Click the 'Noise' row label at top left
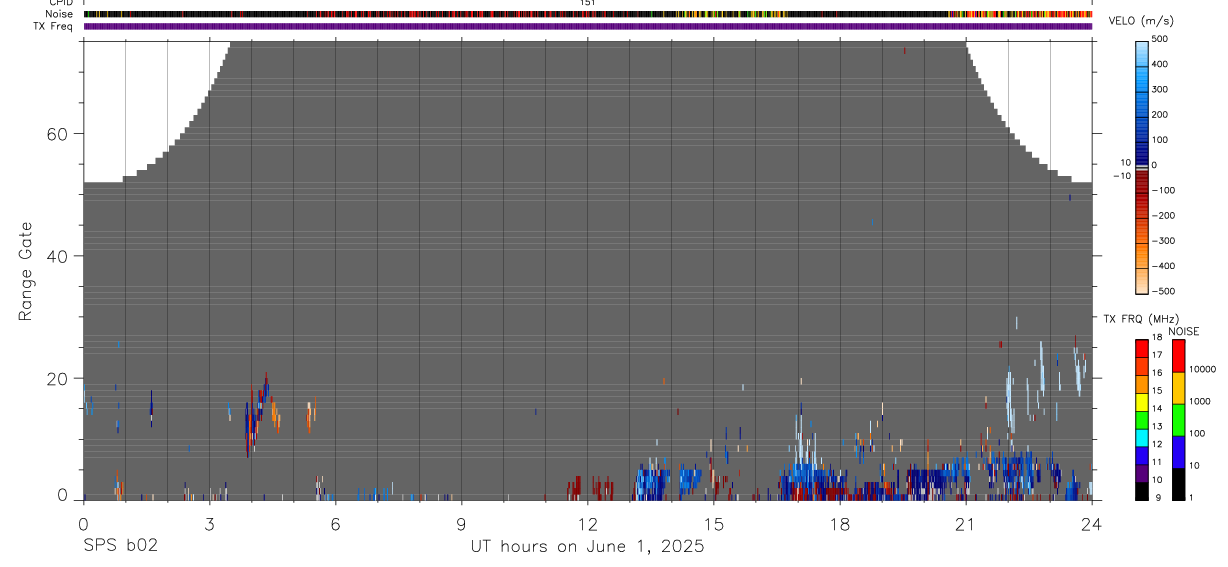The width and height of the screenshot is (1228, 567). (59, 14)
